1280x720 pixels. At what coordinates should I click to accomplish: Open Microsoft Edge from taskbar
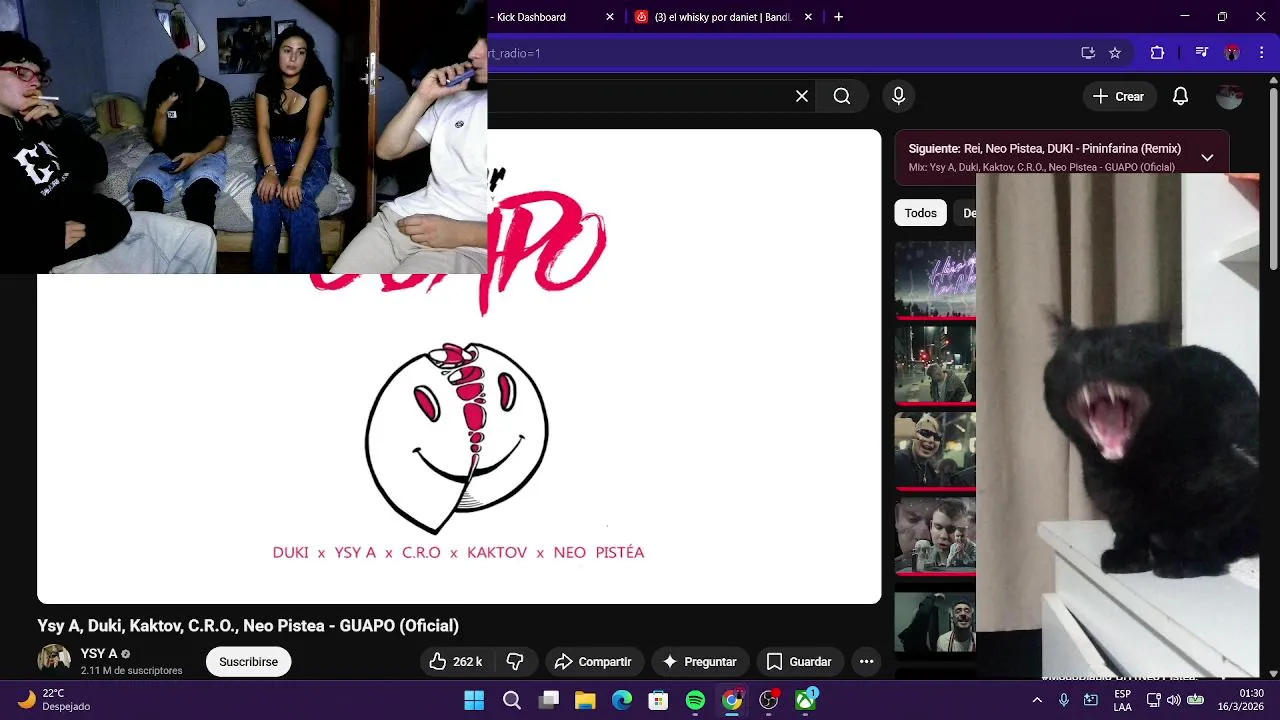point(622,700)
